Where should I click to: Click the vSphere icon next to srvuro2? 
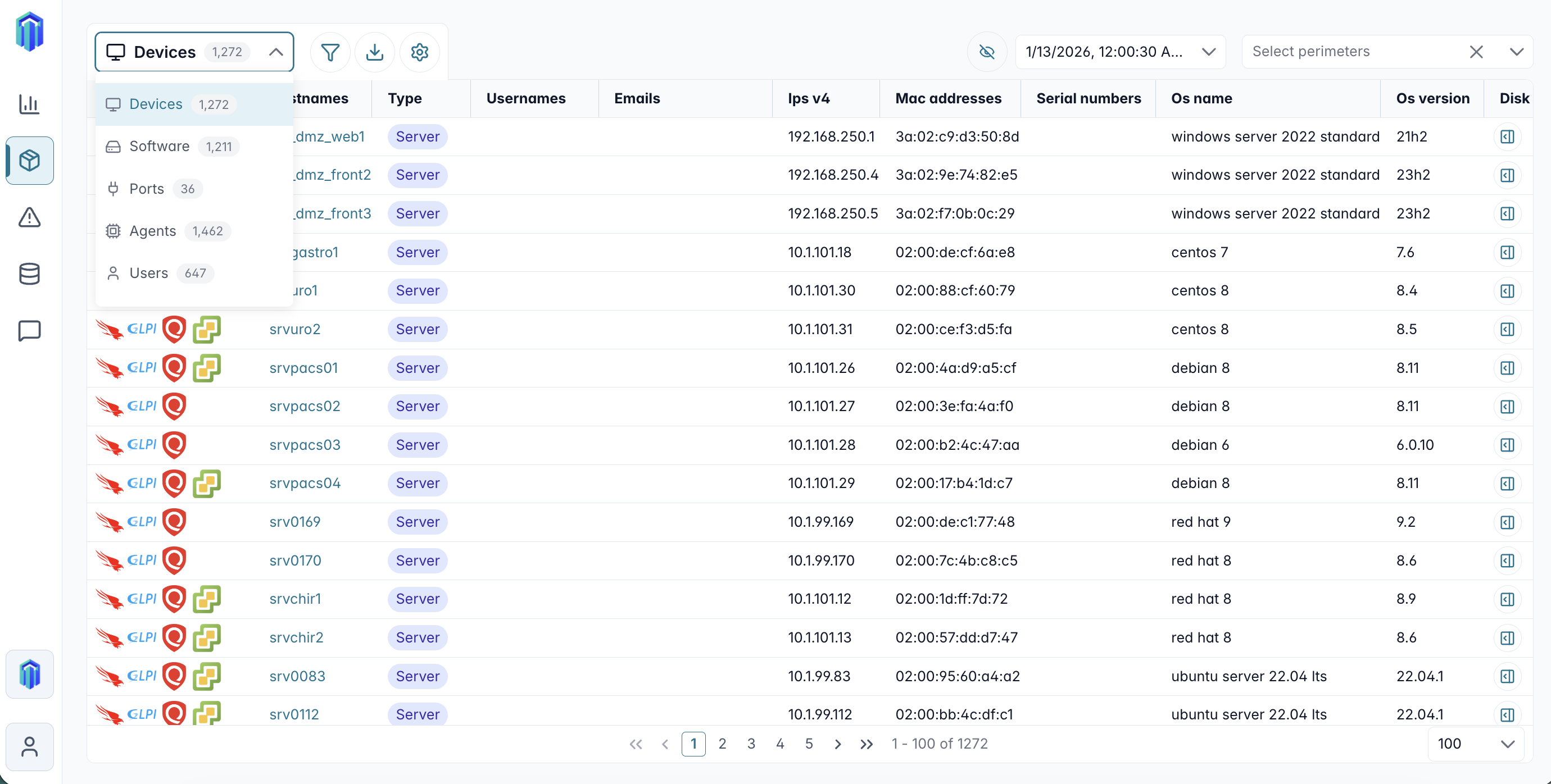pyautogui.click(x=207, y=329)
